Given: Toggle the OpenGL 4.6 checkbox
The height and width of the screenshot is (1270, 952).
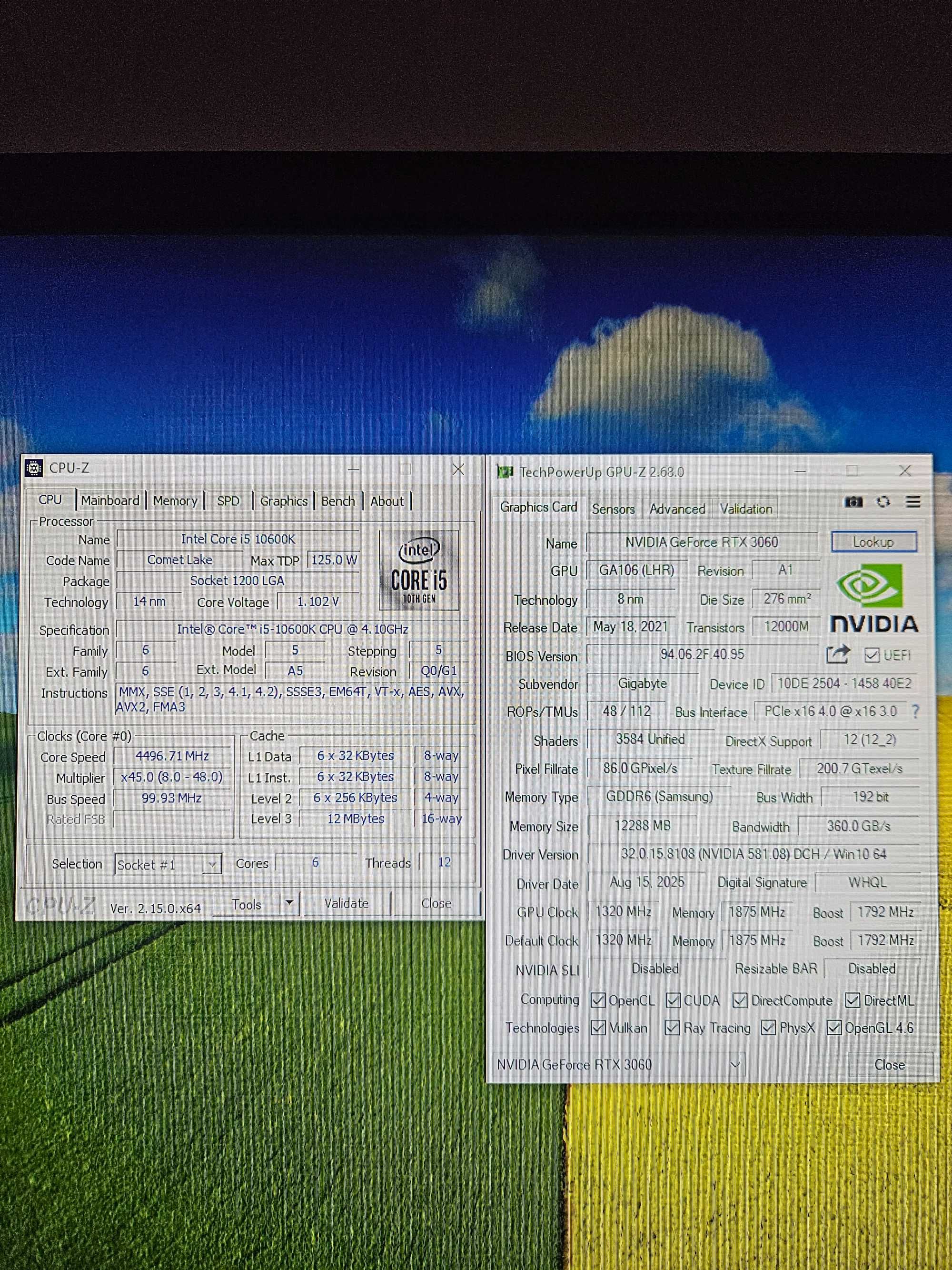Looking at the screenshot, I should point(834,1028).
